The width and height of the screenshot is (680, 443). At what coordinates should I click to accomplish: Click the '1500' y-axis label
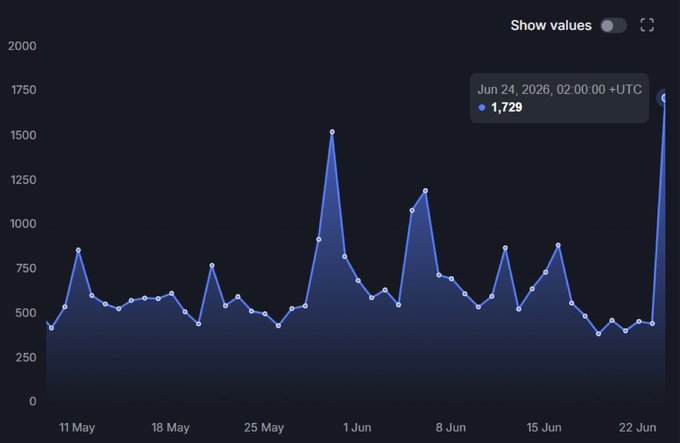click(x=23, y=135)
